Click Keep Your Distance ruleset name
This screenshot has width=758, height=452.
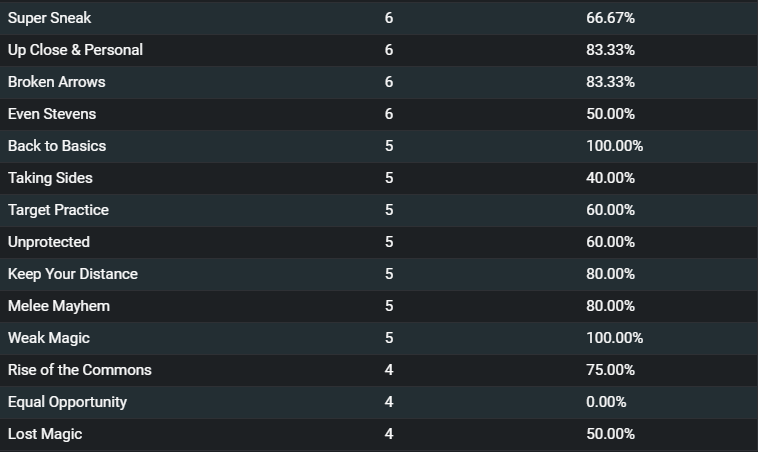(x=73, y=274)
